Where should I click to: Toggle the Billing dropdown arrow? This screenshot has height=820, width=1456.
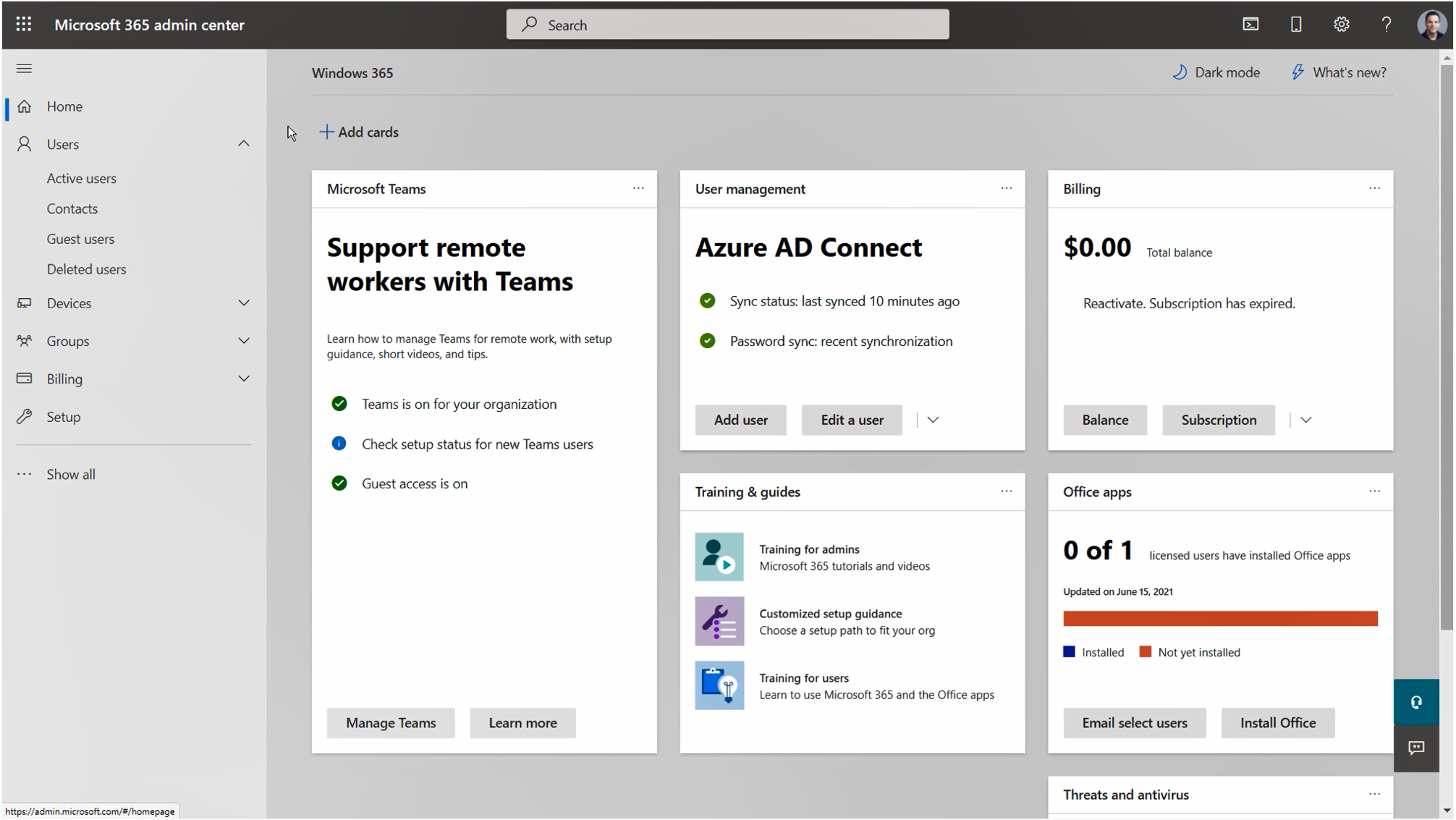tap(244, 378)
